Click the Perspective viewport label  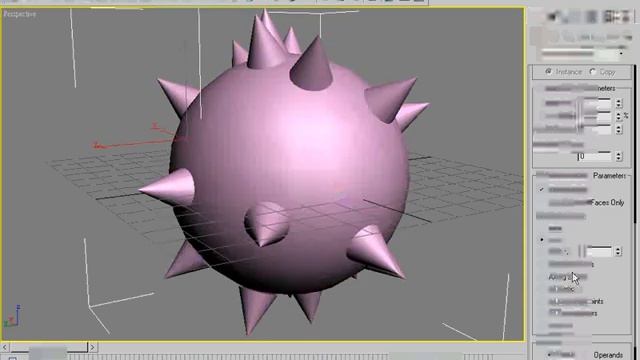20,14
